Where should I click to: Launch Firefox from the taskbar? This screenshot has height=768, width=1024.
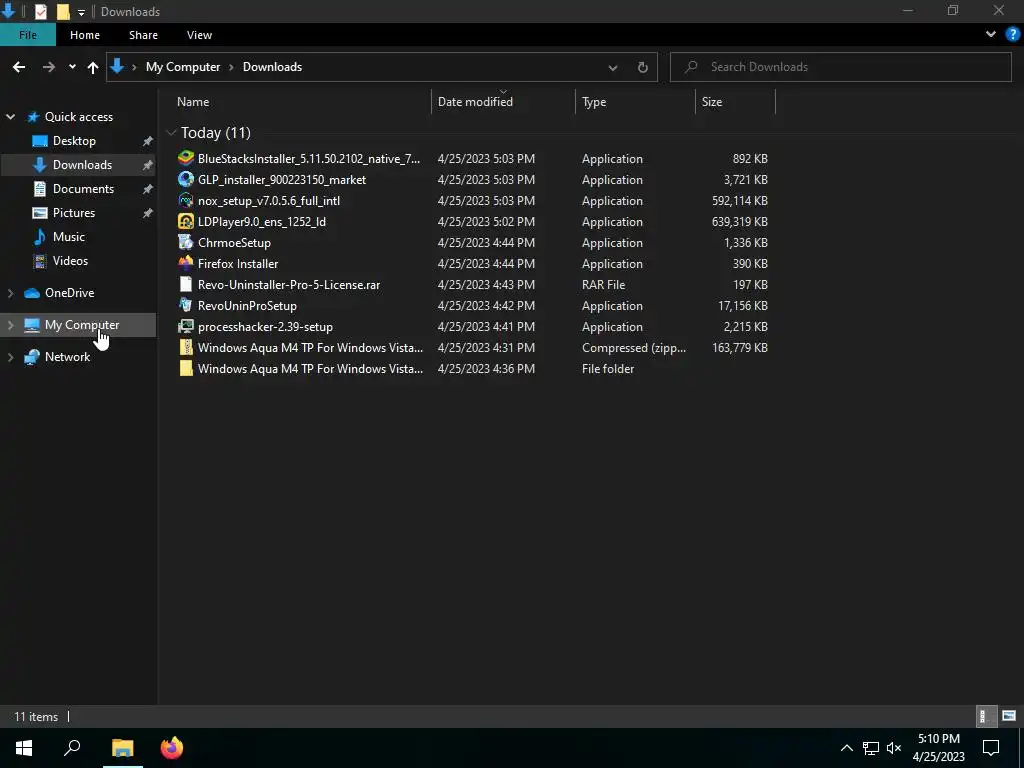coord(172,748)
